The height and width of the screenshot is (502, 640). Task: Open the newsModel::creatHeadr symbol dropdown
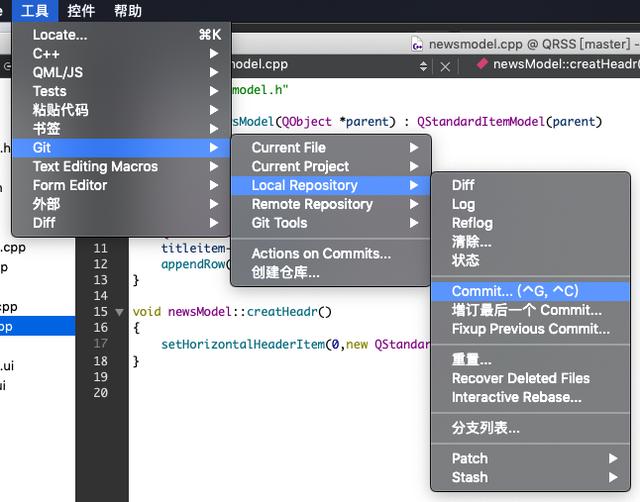[567, 64]
